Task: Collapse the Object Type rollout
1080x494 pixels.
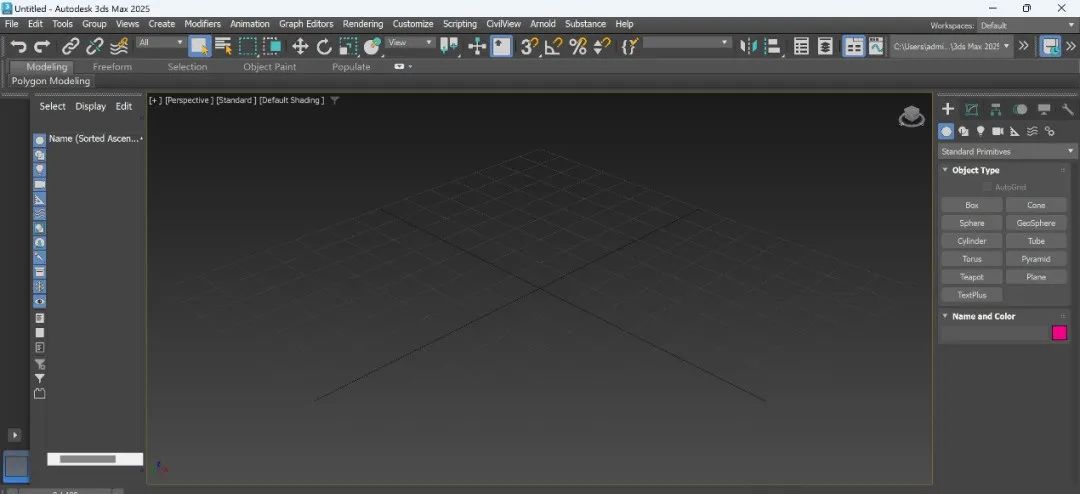Action: click(945, 170)
